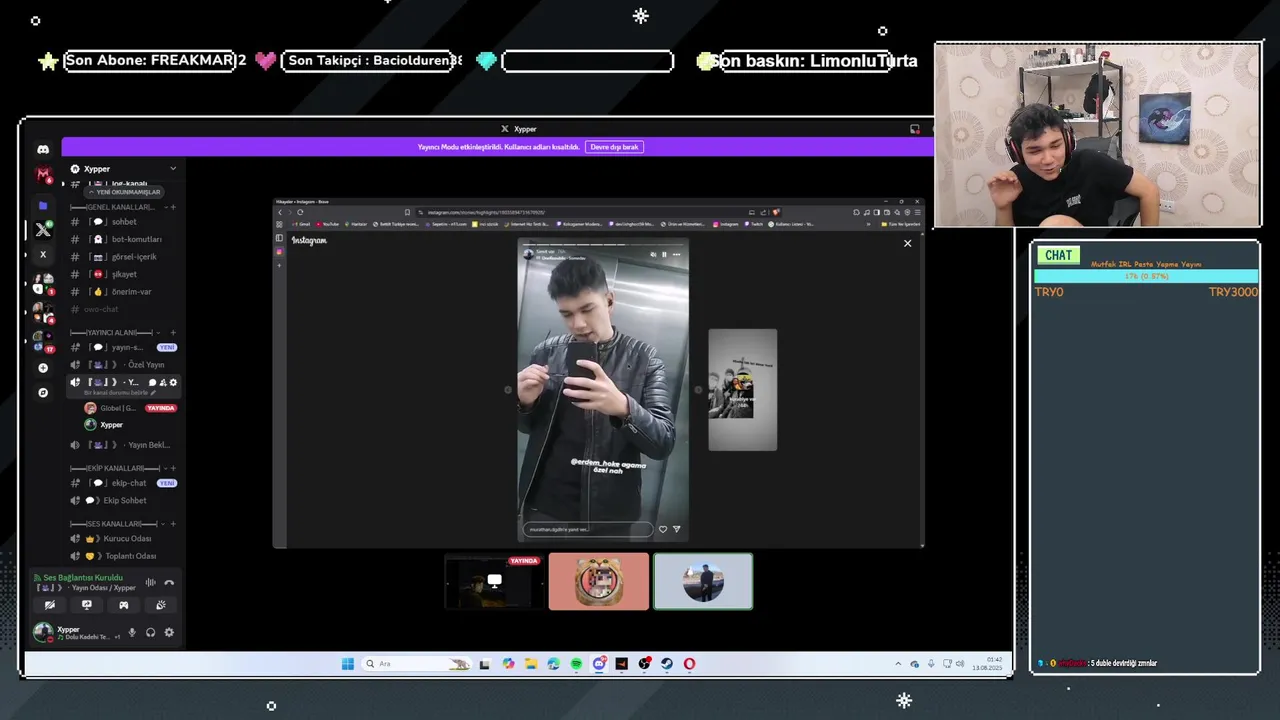Select YAYINDA stream thumbnail tile
Viewport: 1280px width, 720px height.
pos(494,582)
